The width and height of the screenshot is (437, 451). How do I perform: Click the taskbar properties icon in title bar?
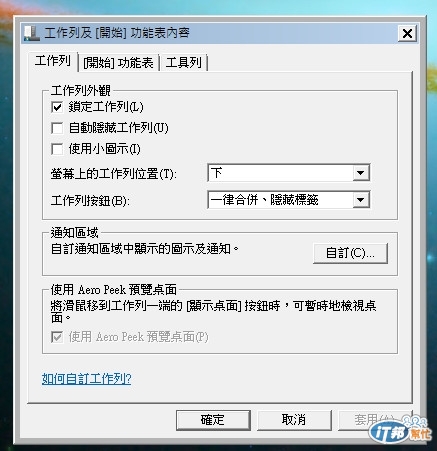coord(32,34)
